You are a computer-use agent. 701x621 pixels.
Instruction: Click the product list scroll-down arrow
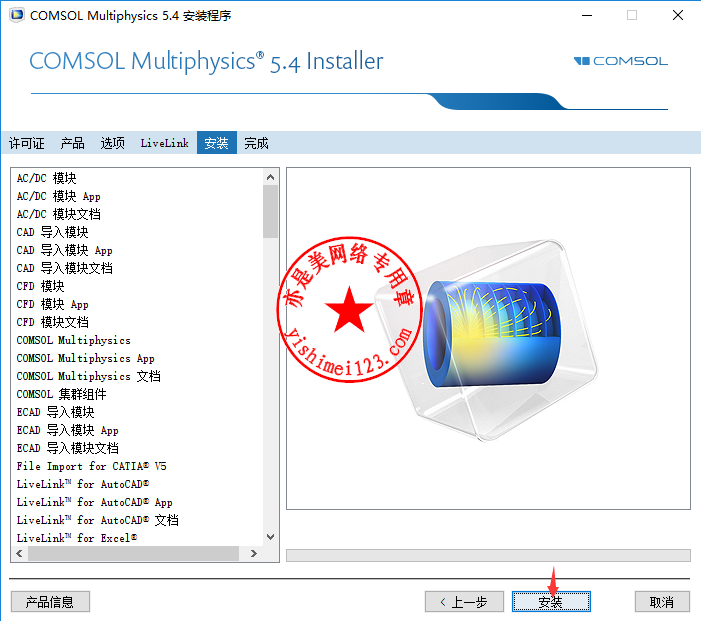270,537
